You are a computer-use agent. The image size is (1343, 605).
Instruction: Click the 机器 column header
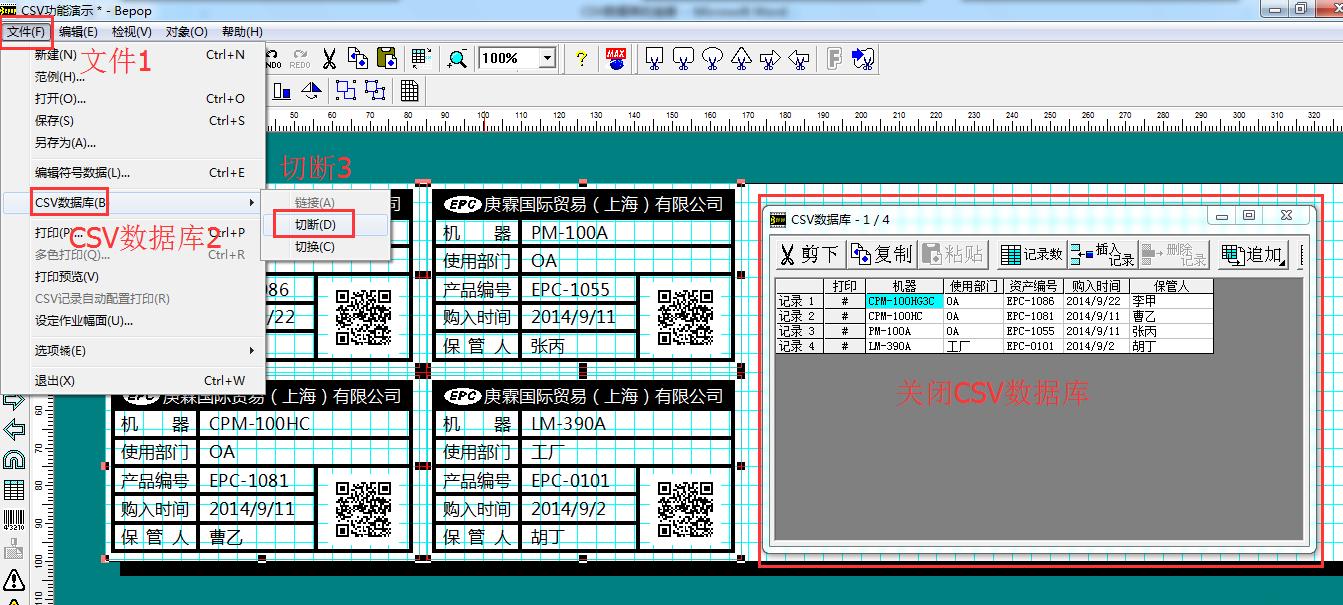pyautogui.click(x=904, y=286)
